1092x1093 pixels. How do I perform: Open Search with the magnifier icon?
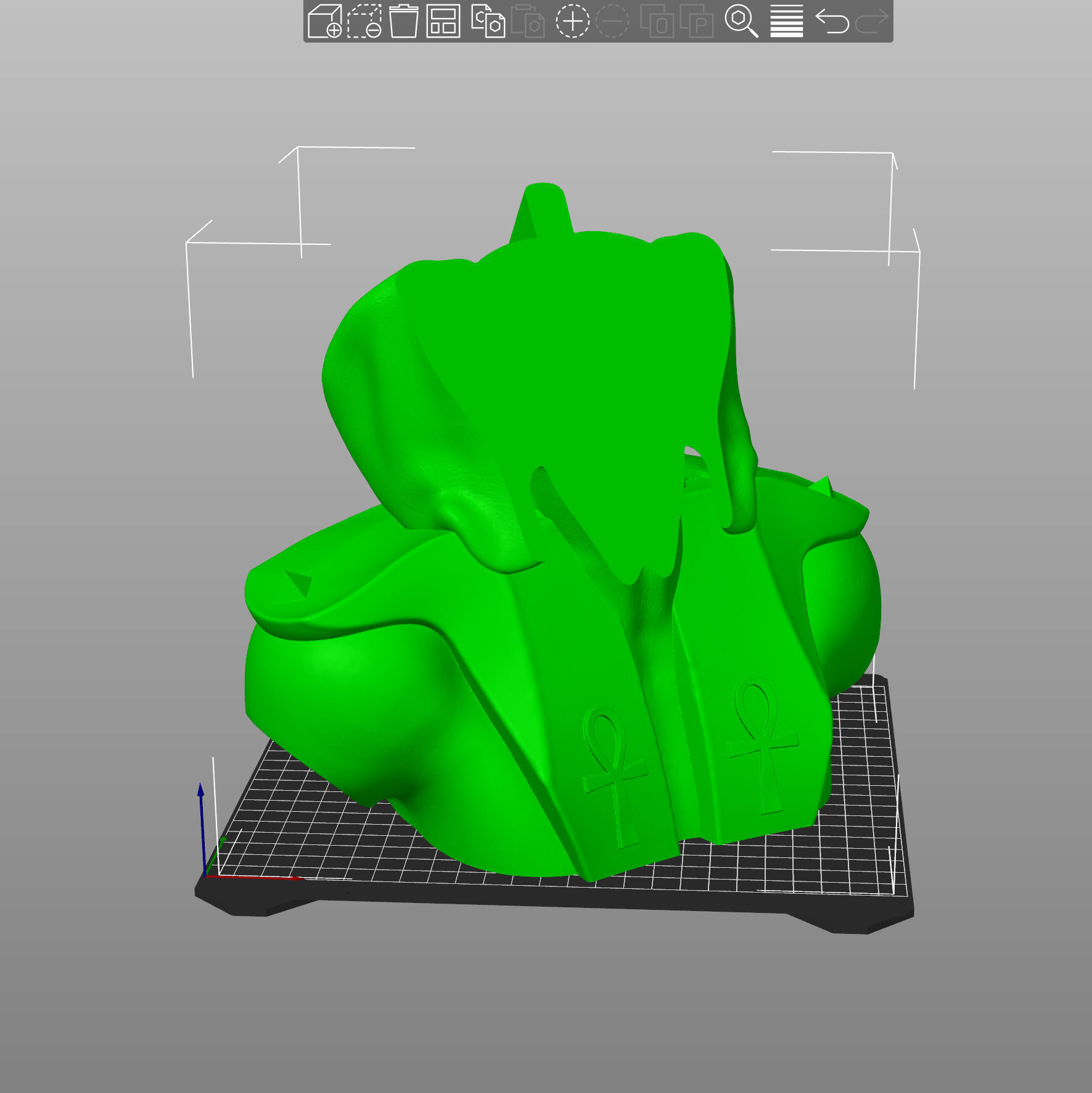741,21
